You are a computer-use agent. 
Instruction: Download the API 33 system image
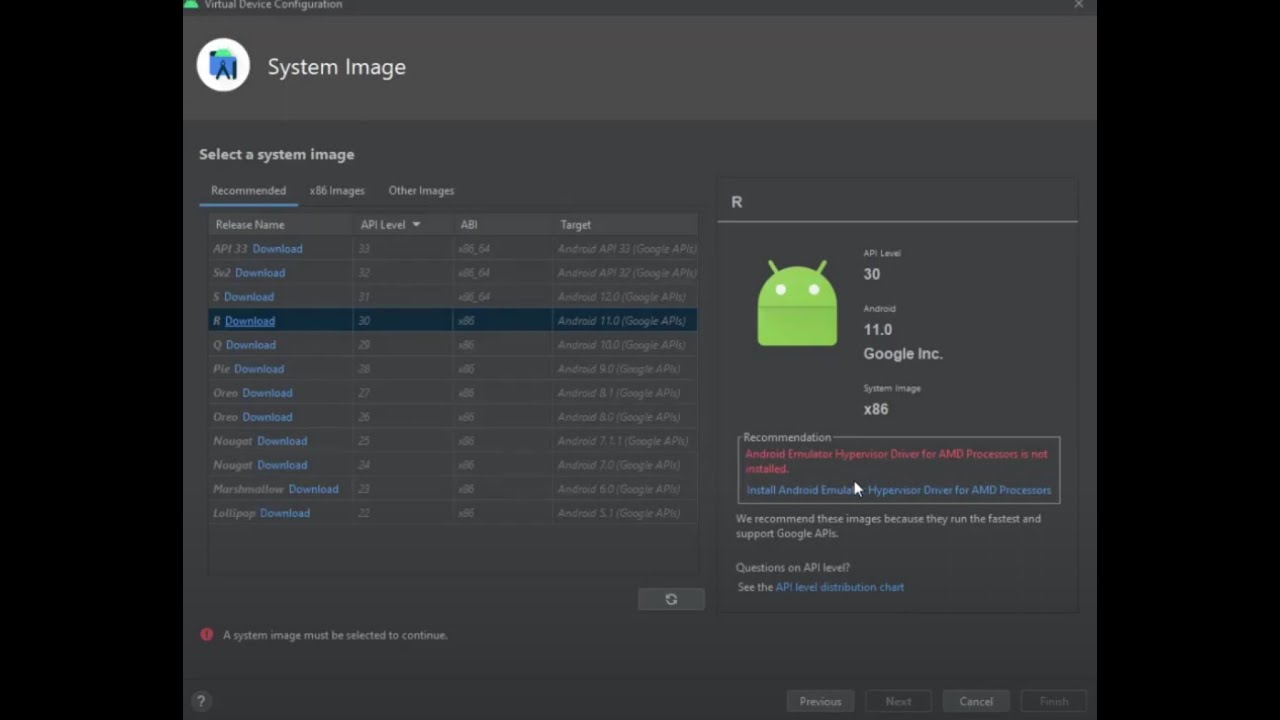(x=277, y=249)
